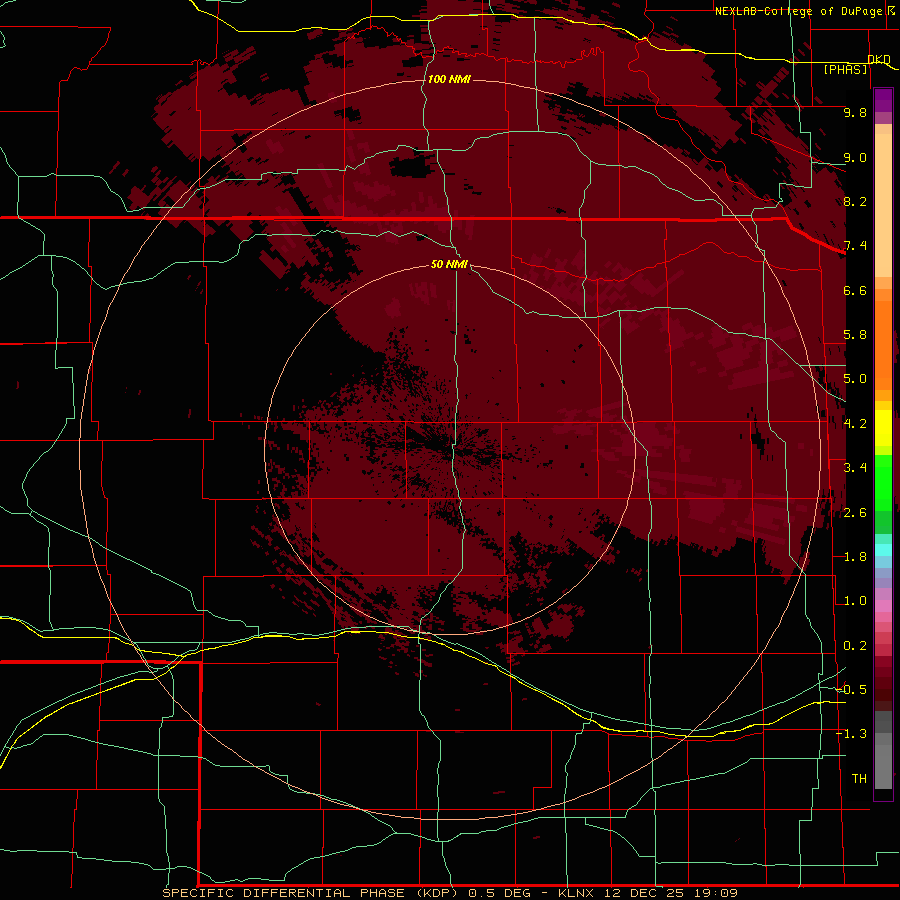The width and height of the screenshot is (900, 900).
Task: Pick the pink color bar segment
Action: (x=883, y=606)
